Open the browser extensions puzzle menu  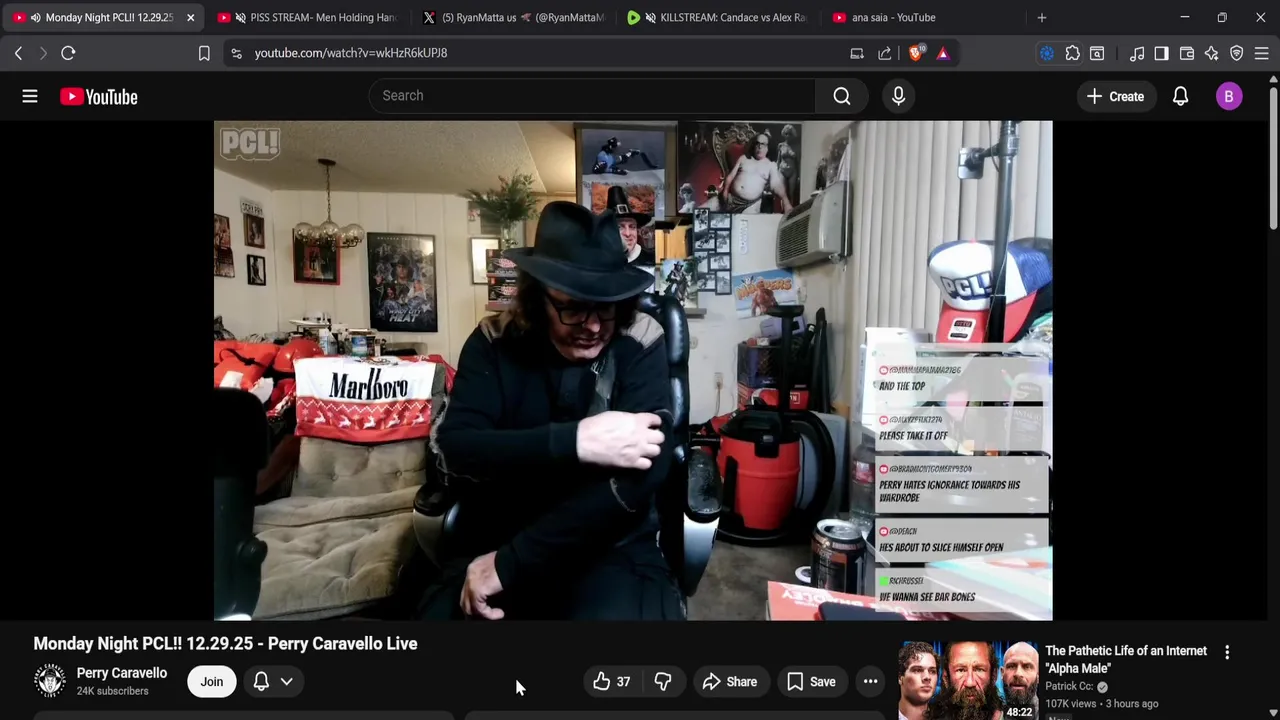click(1072, 53)
